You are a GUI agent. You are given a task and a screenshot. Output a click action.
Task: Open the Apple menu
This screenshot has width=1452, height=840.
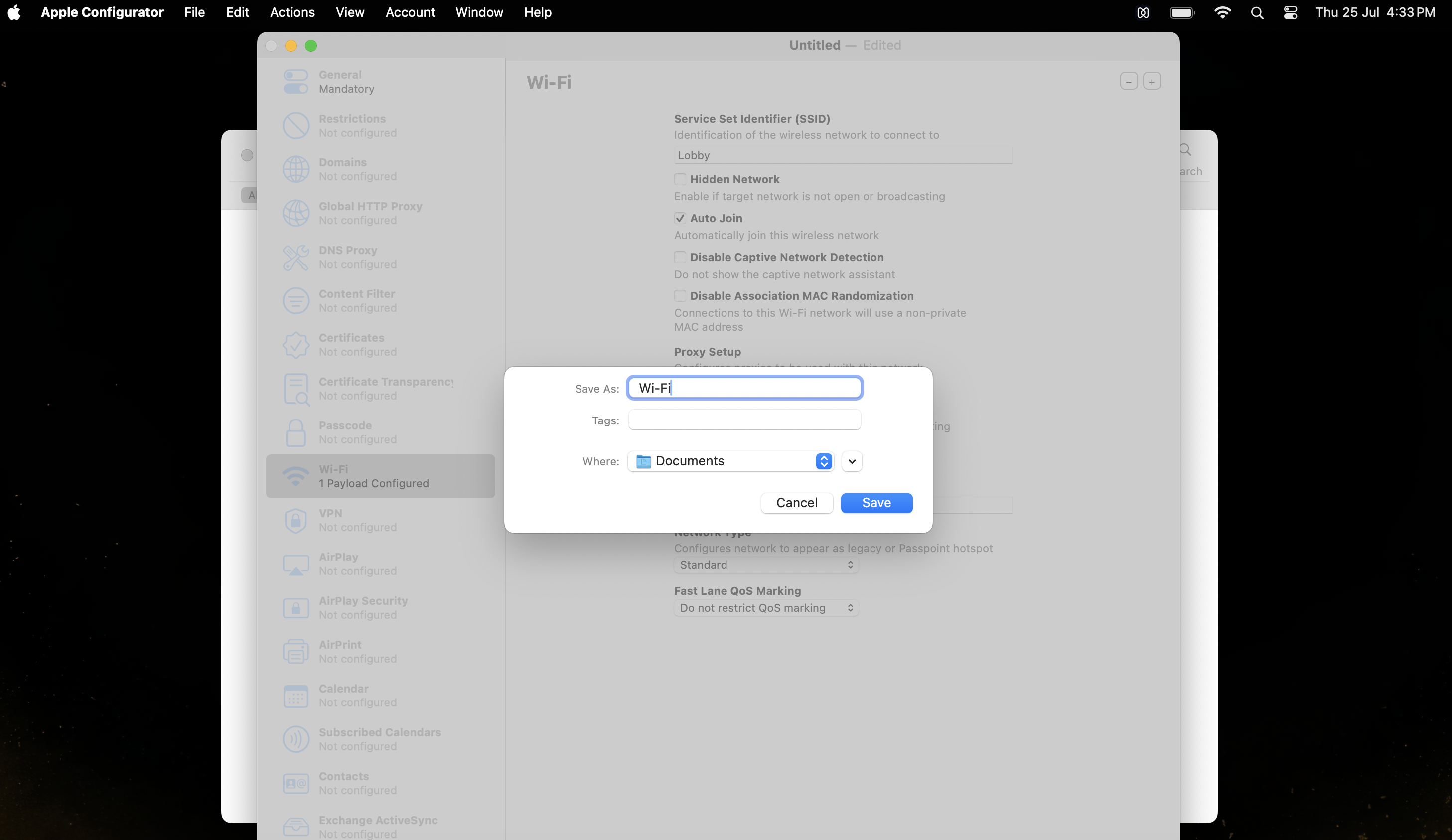click(x=14, y=12)
